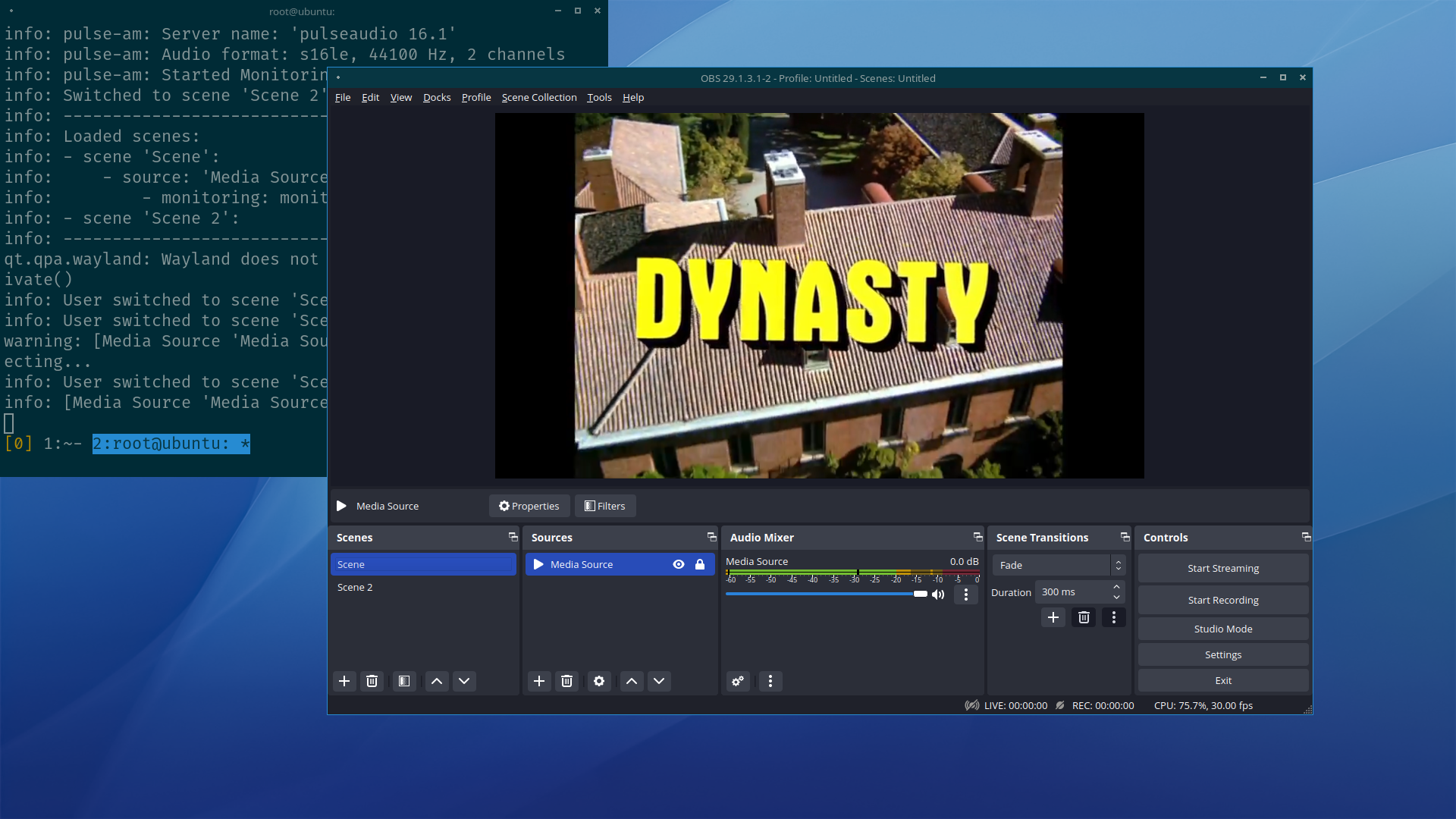Open source properties gear in Sources dock
1456x819 pixels.
[599, 681]
